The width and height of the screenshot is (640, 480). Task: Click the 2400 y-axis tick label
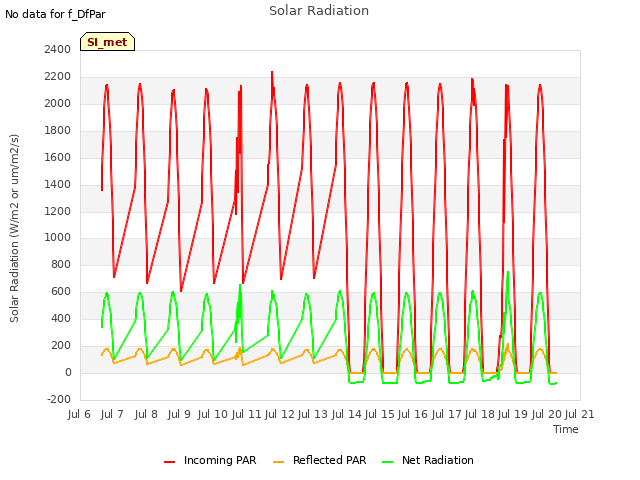(x=58, y=49)
